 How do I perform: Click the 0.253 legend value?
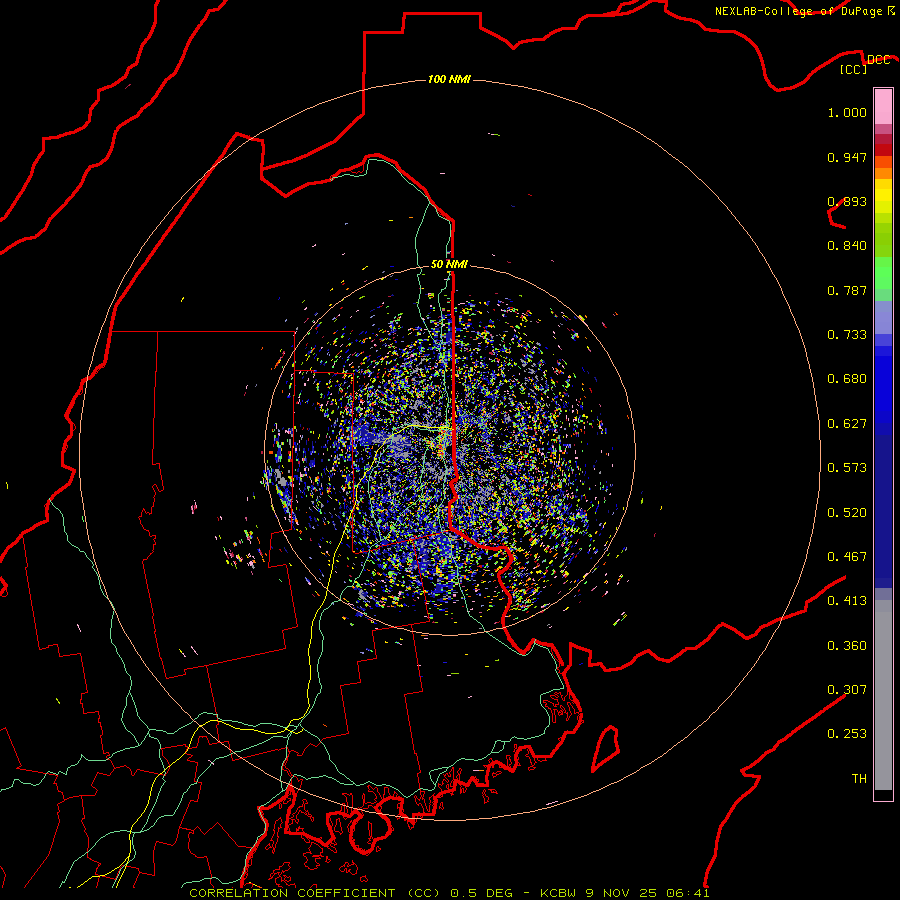pos(847,734)
